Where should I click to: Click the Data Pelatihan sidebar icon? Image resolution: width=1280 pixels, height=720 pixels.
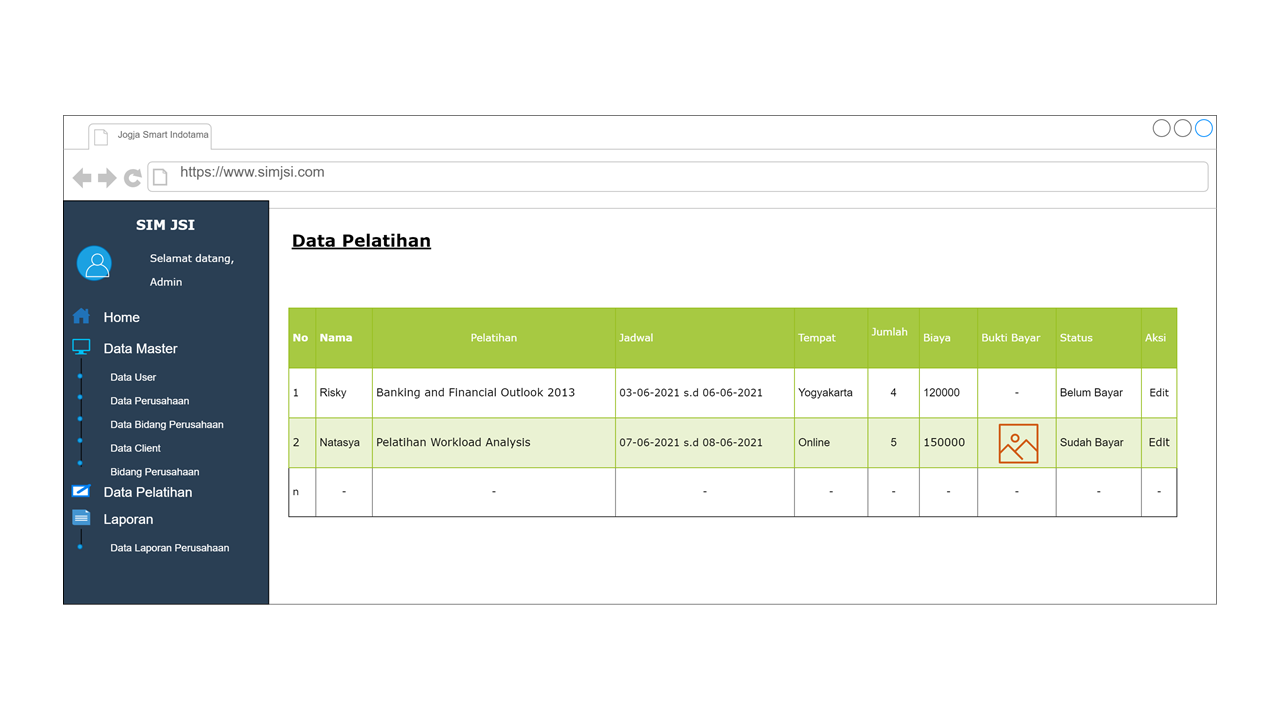point(81,491)
